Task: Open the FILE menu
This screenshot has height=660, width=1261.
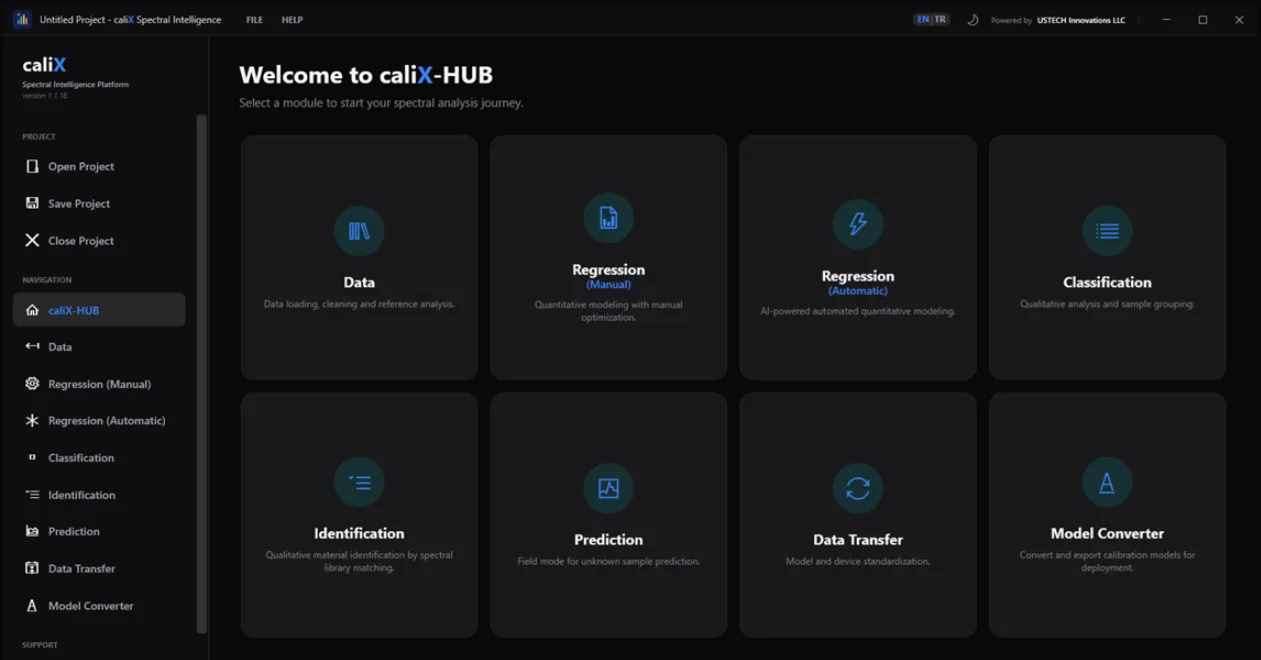Action: 254,20
